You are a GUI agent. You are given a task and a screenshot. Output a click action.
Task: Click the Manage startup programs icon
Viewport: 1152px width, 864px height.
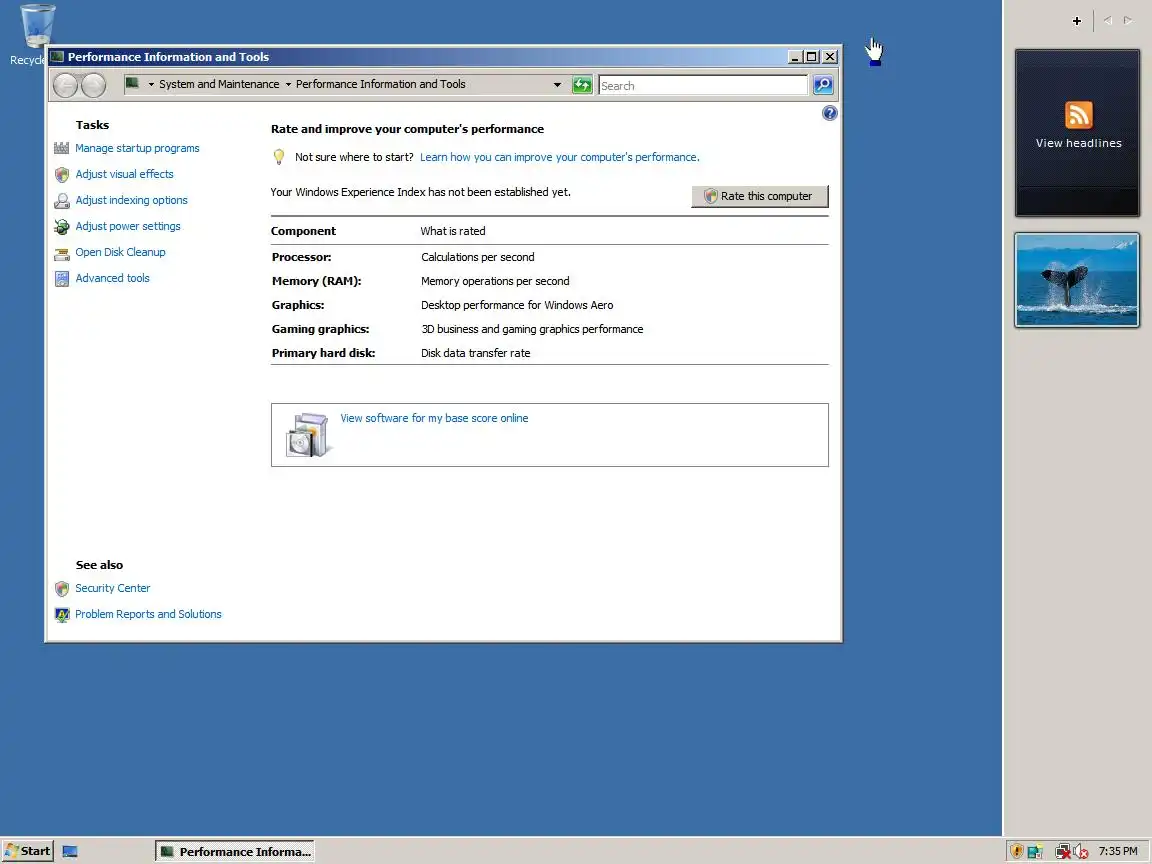[x=62, y=148]
